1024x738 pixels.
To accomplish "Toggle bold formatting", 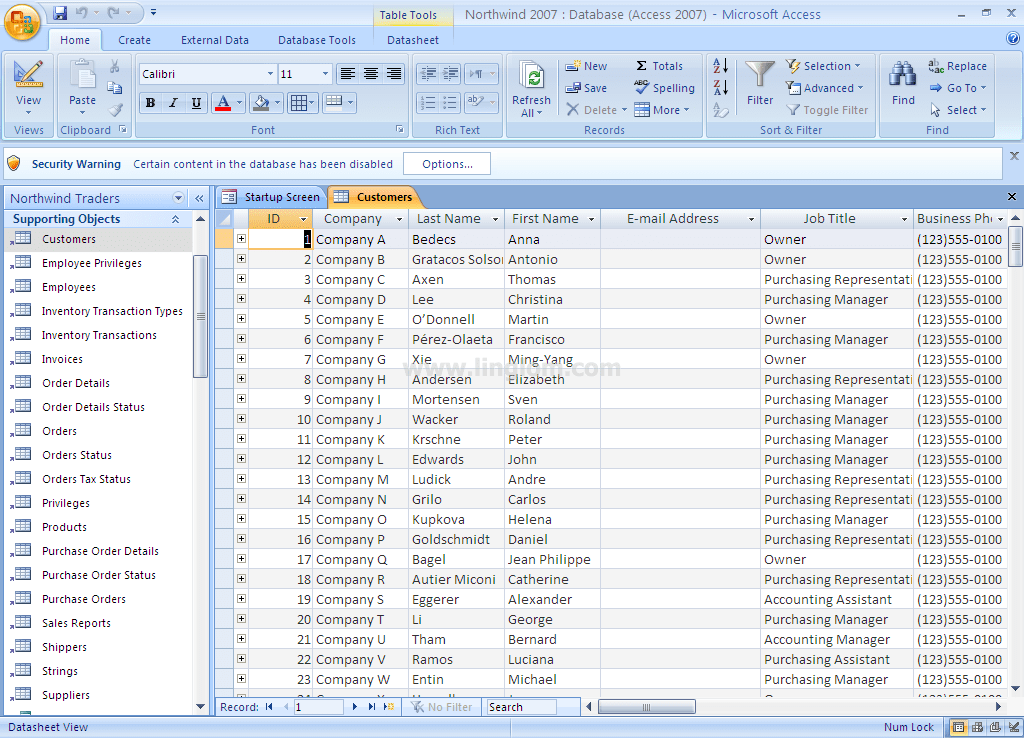I will (x=149, y=103).
